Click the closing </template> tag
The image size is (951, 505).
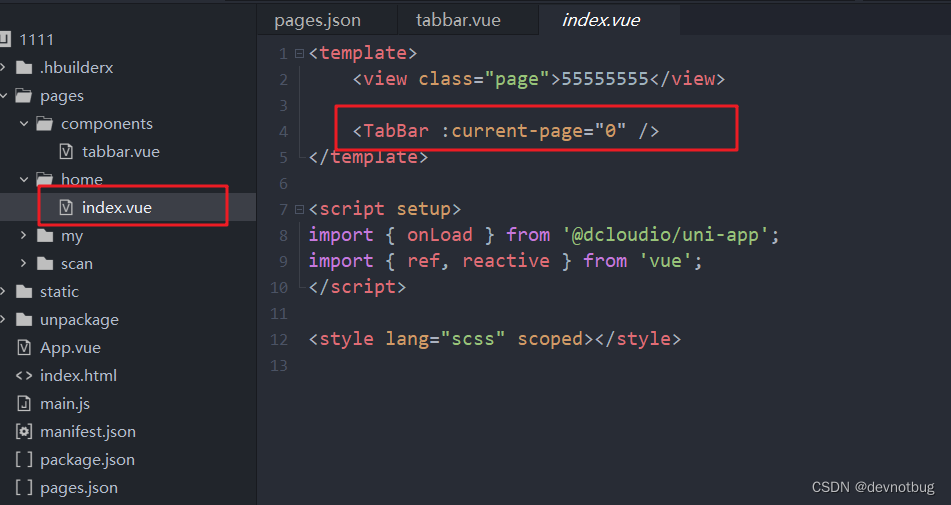(x=368, y=157)
